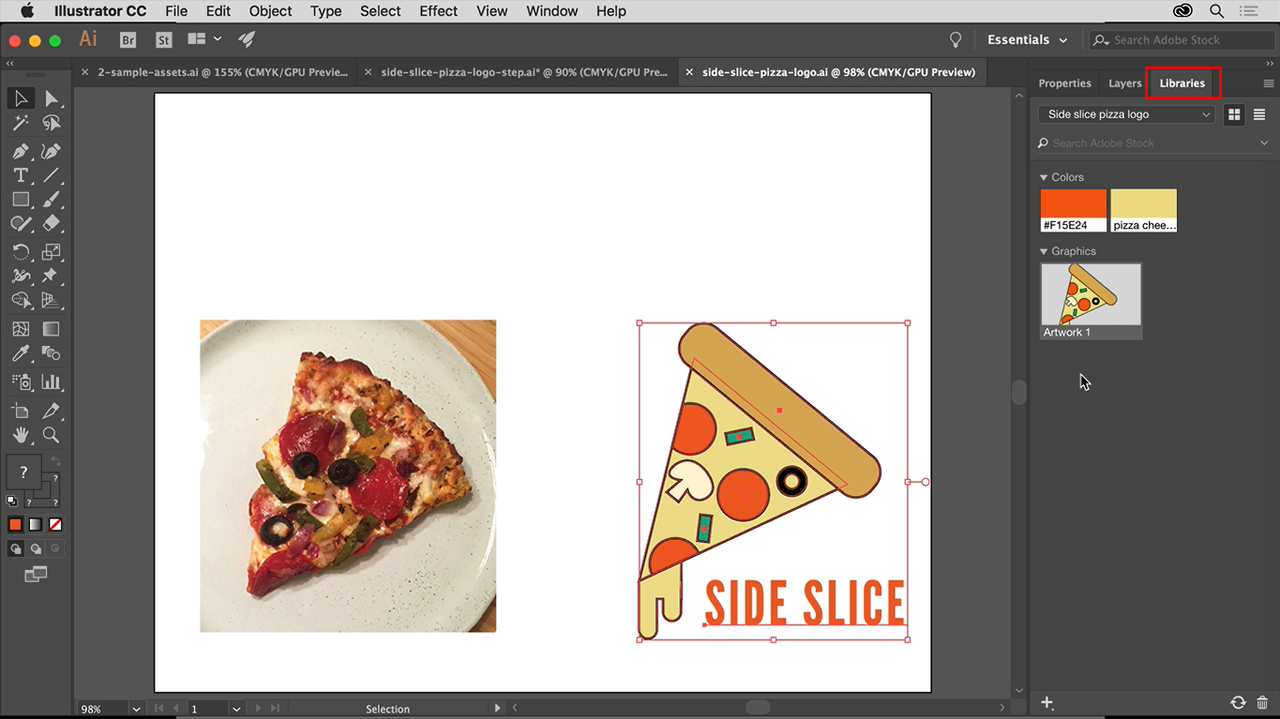Choose the Artboard tool
1280x719 pixels.
point(21,411)
